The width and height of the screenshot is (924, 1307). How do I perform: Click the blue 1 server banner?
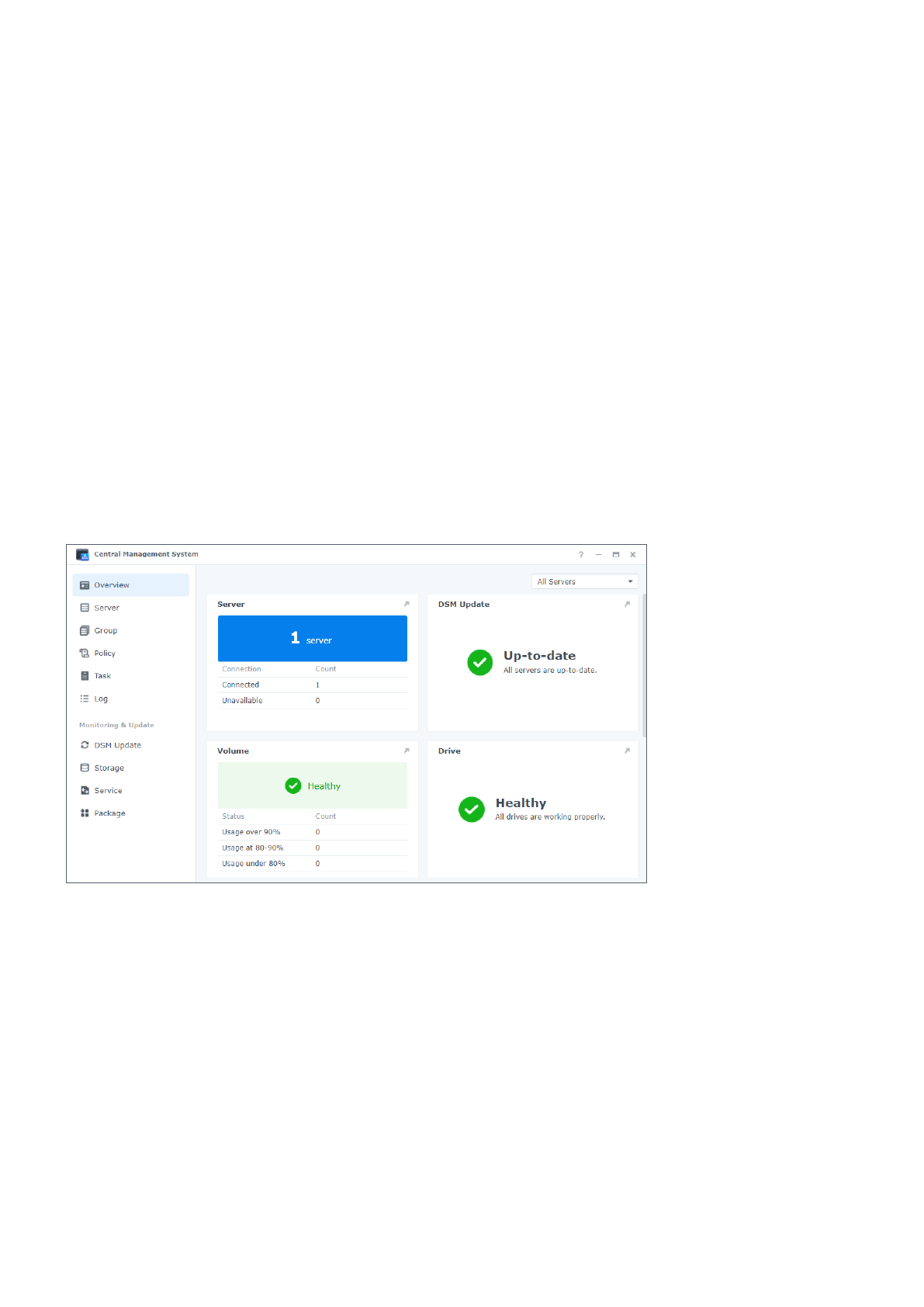[312, 638]
